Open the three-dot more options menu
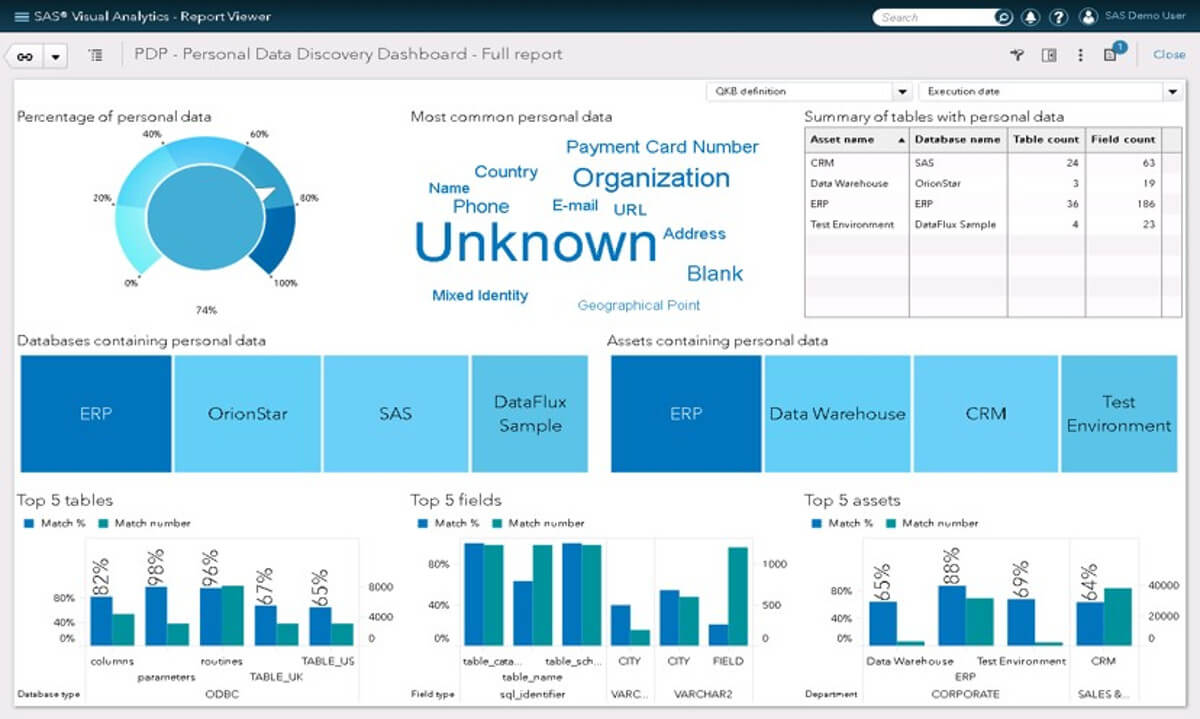Viewport: 1200px width, 719px height. coord(1080,55)
